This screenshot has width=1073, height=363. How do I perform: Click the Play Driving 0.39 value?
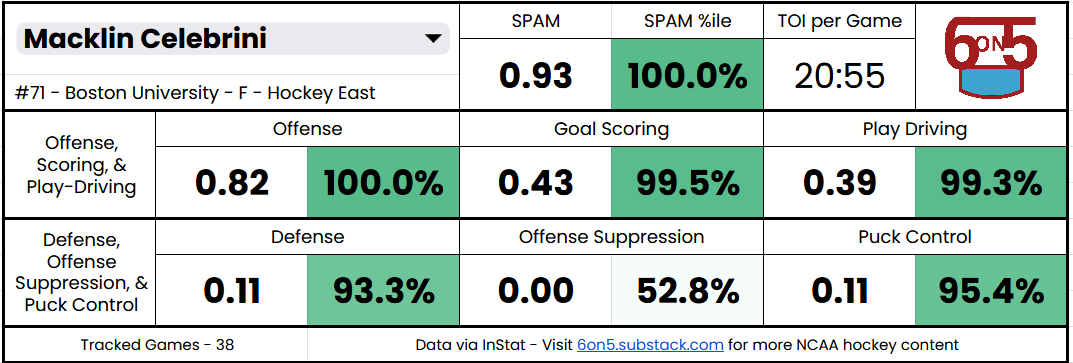click(839, 182)
